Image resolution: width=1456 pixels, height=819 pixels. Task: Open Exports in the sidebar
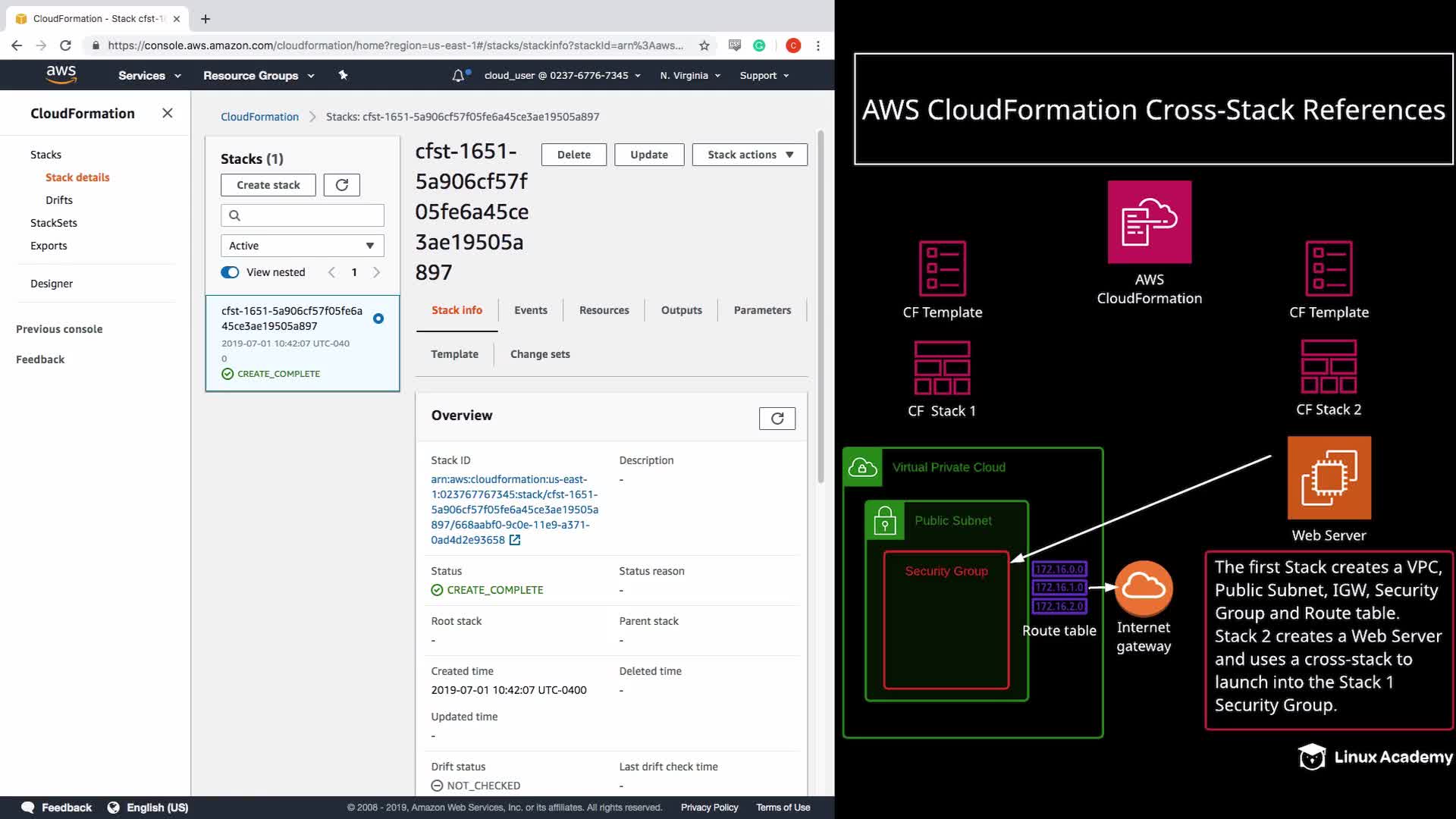click(x=49, y=246)
